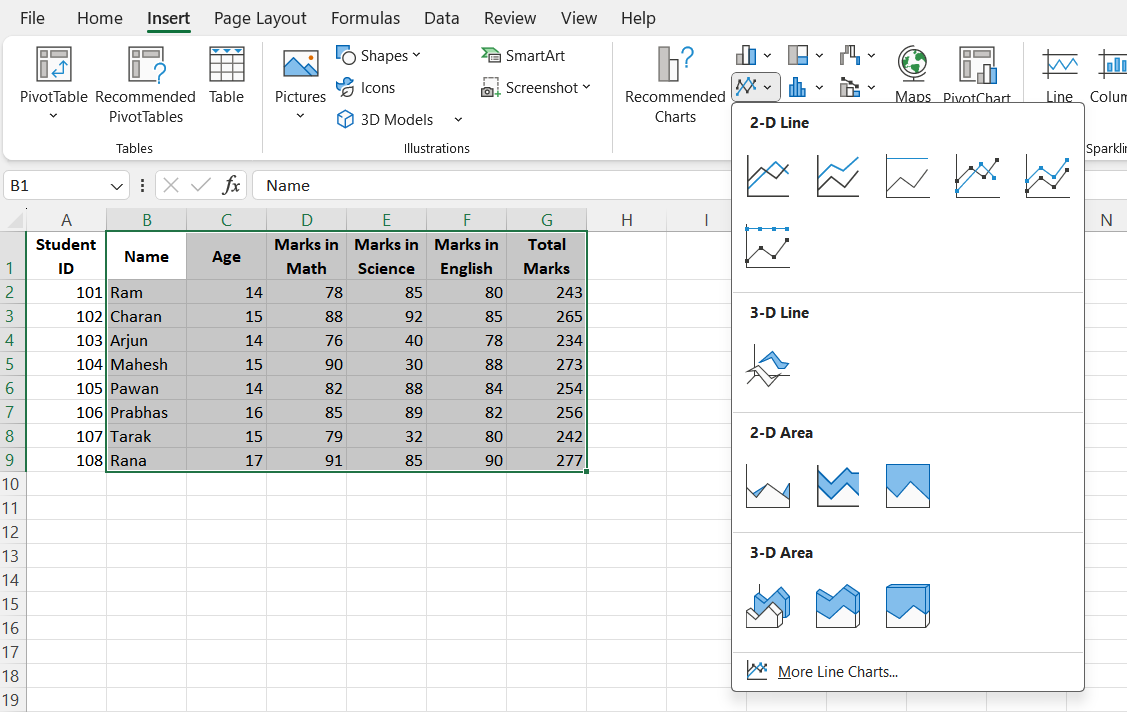Click the Insert Function fx button
This screenshot has width=1127, height=712.
[231, 185]
